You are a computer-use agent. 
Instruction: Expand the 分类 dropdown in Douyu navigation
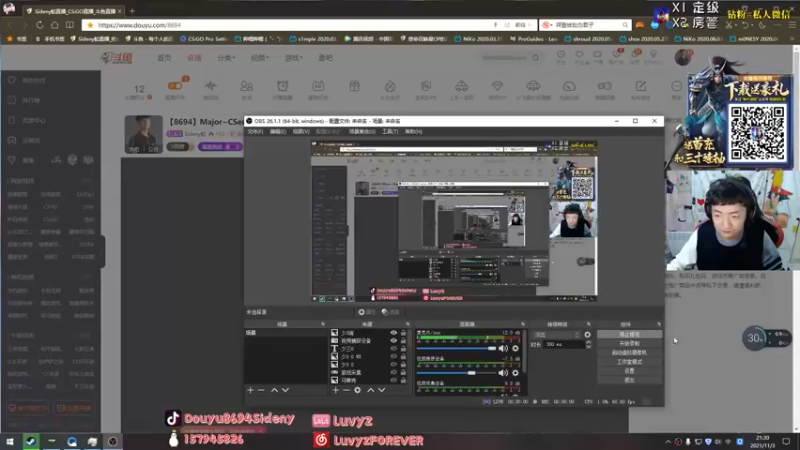point(226,58)
